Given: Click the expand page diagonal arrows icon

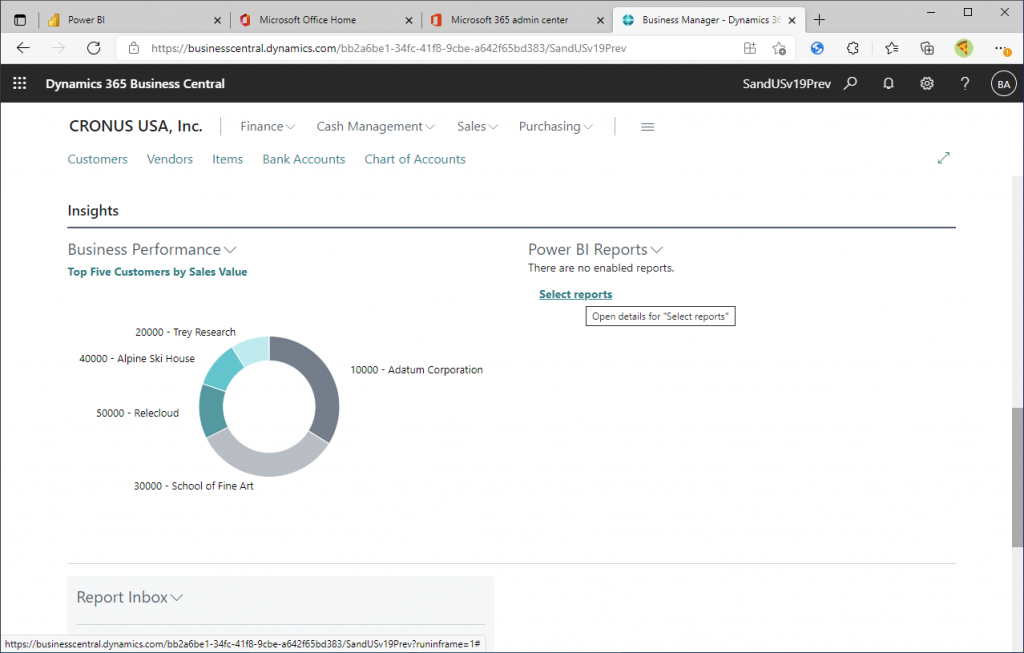Looking at the screenshot, I should pyautogui.click(x=944, y=158).
